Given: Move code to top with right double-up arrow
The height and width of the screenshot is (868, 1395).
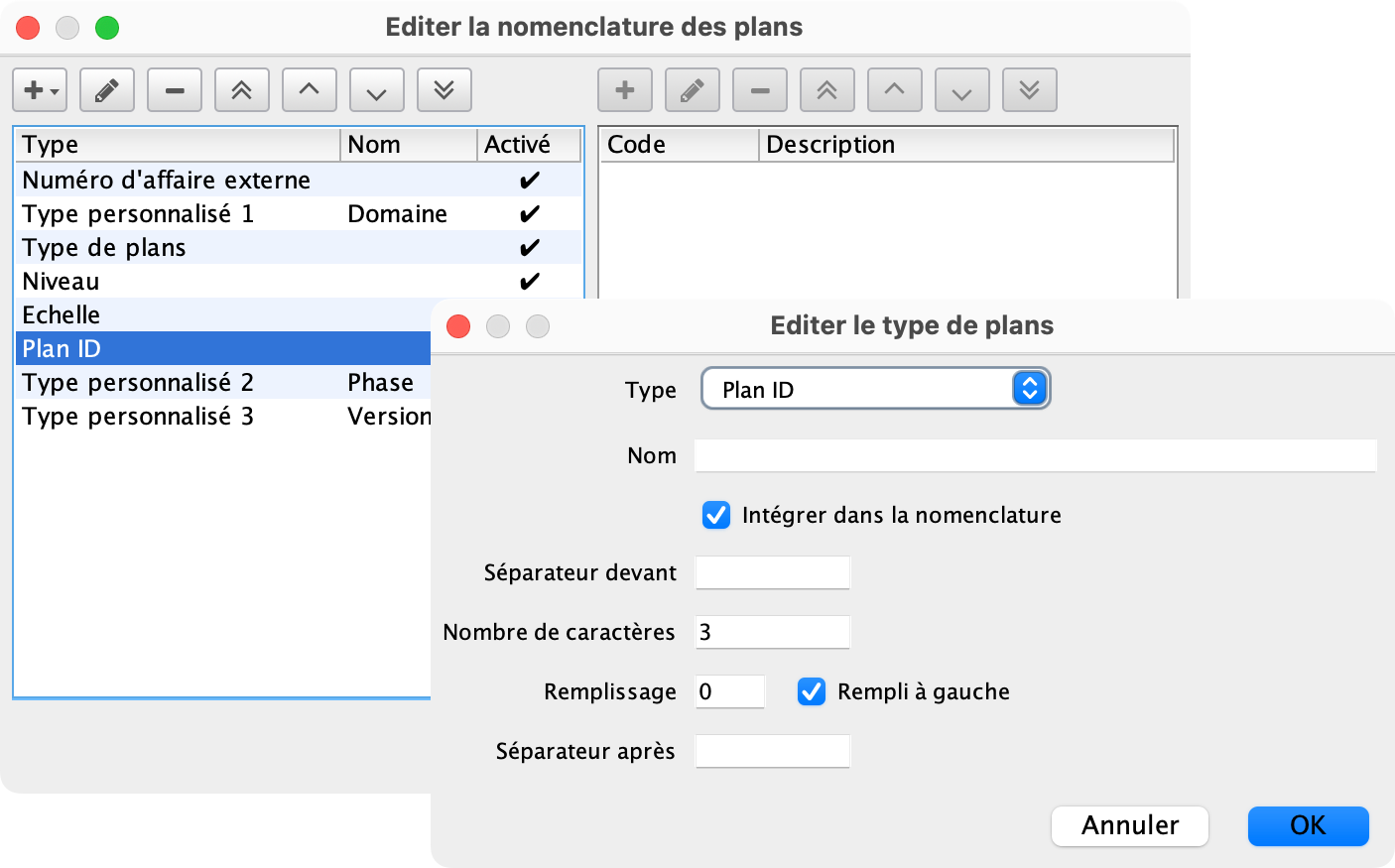Looking at the screenshot, I should point(827,90).
